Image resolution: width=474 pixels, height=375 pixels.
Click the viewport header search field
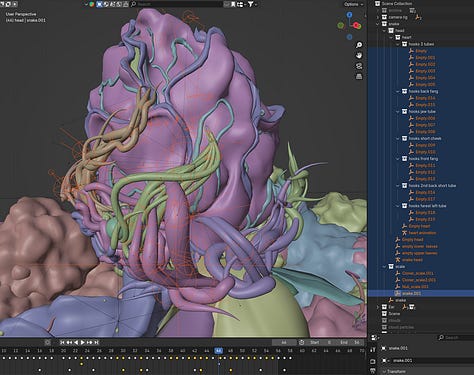tap(176, 4)
